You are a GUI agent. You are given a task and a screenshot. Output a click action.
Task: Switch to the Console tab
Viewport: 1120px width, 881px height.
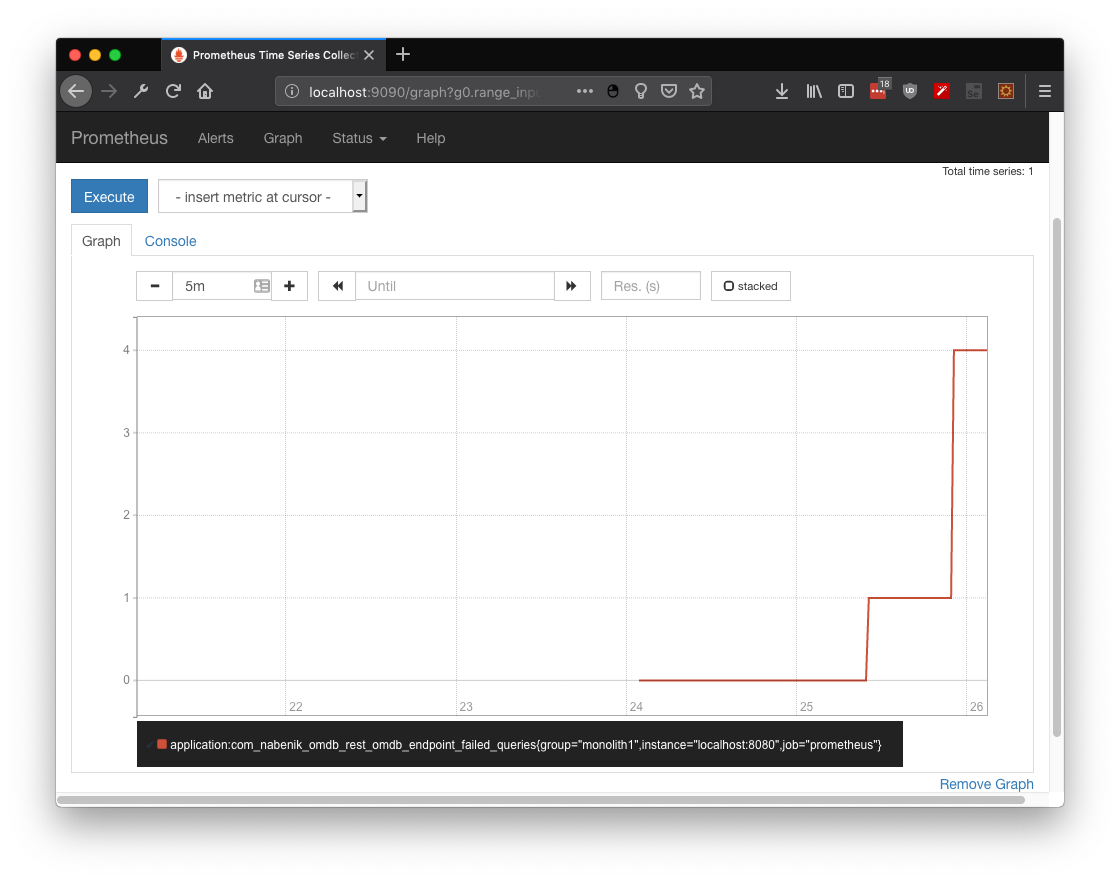170,241
